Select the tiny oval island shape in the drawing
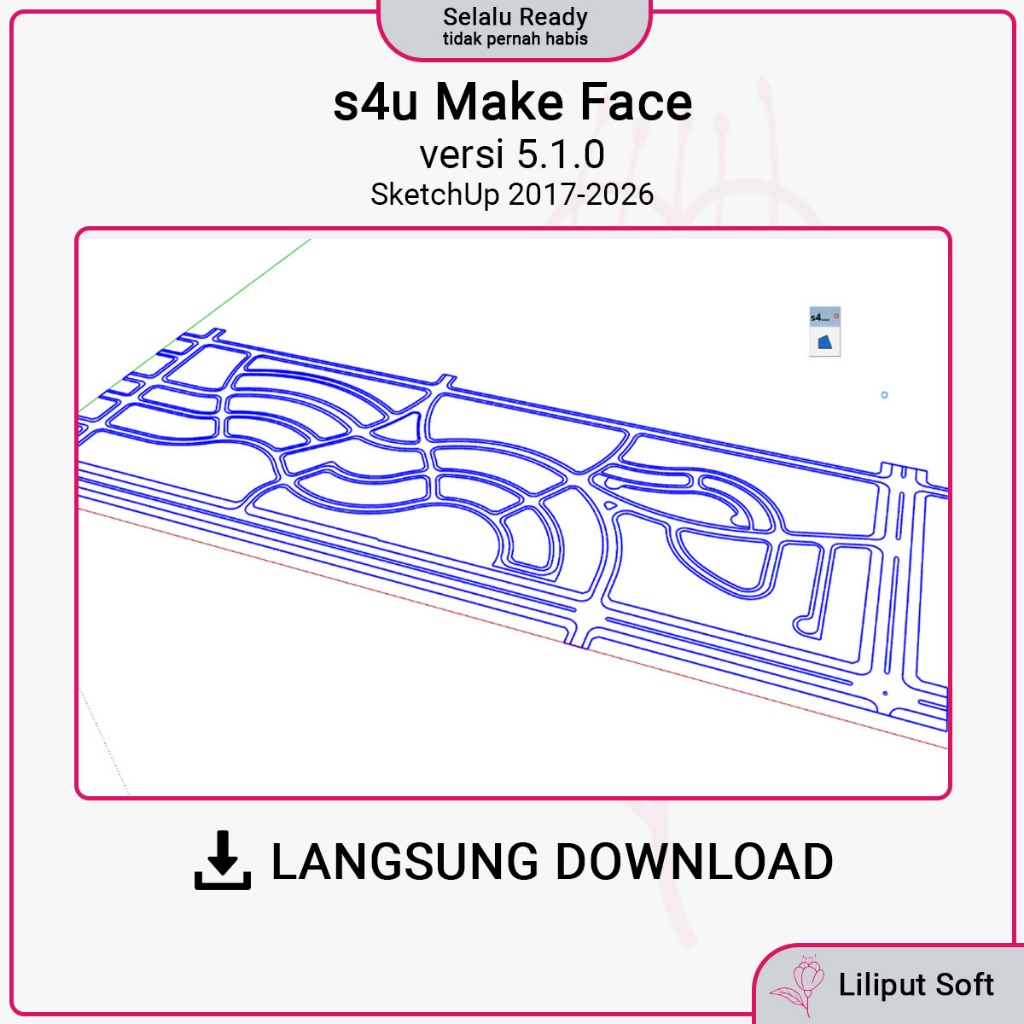1024x1024 pixels. point(609,505)
